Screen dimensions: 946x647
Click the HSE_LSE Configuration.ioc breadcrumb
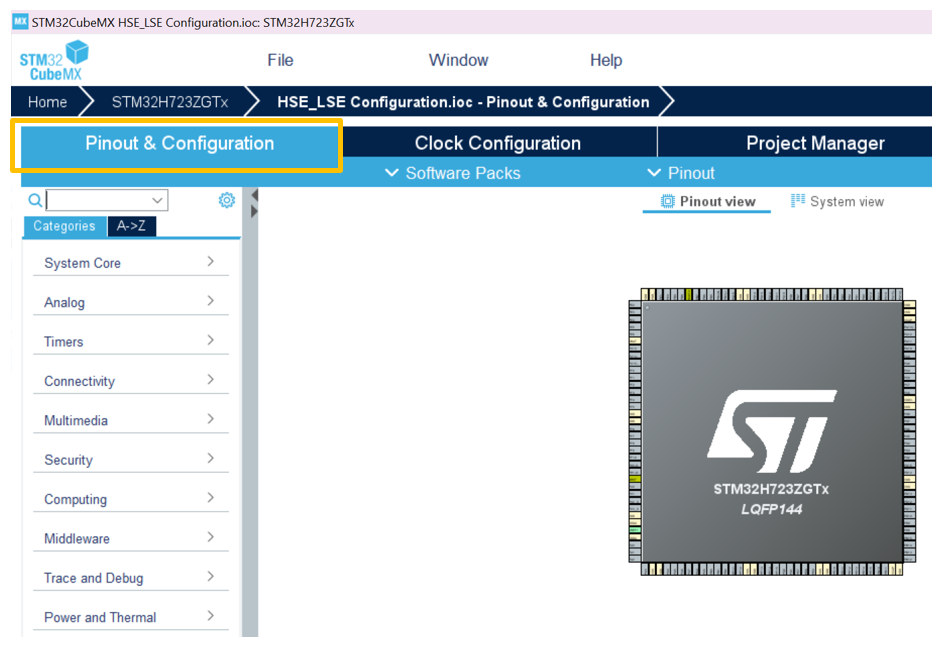[463, 102]
